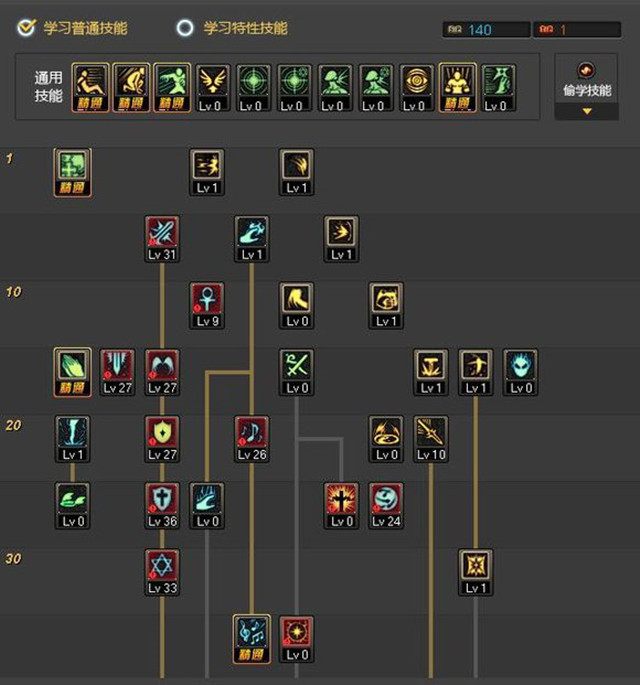Click the hexagram star skill at Lv 33
Image resolution: width=640 pixels, height=685 pixels.
point(162,572)
